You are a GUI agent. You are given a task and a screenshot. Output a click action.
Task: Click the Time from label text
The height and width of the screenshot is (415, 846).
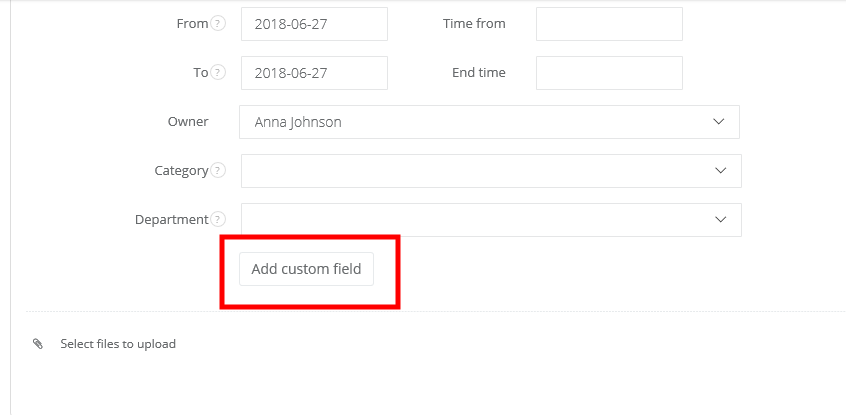[x=474, y=24]
